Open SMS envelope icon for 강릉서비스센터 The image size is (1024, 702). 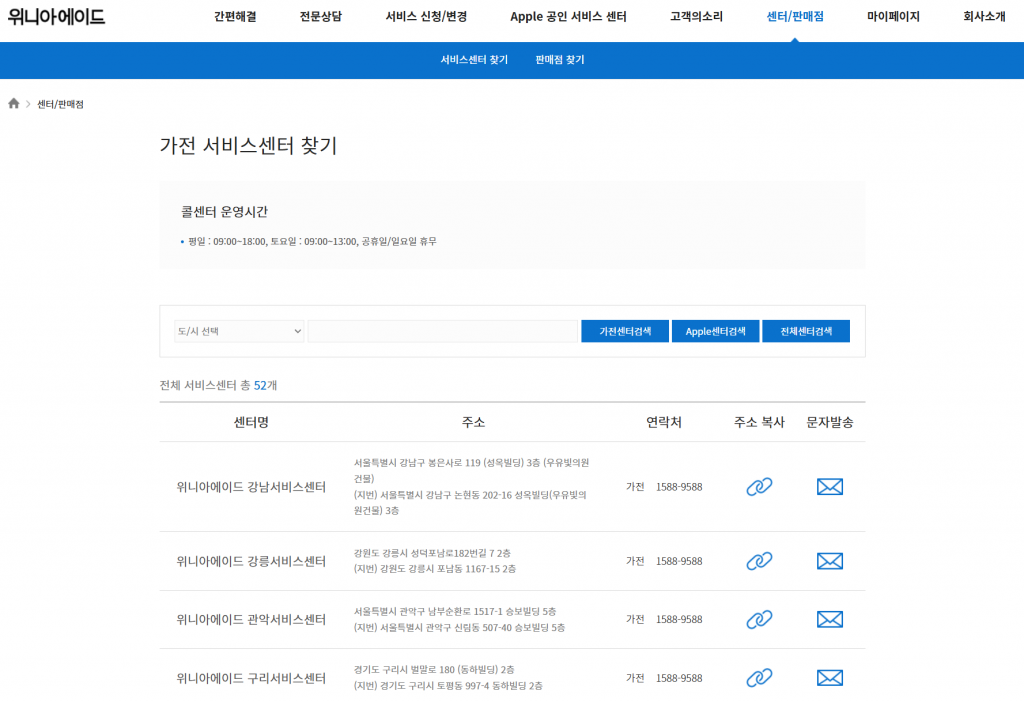(x=829, y=561)
